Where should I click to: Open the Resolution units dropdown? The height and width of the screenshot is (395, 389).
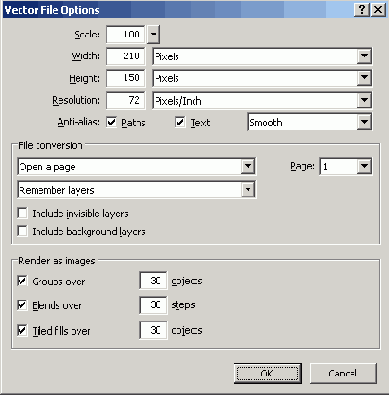pos(364,100)
